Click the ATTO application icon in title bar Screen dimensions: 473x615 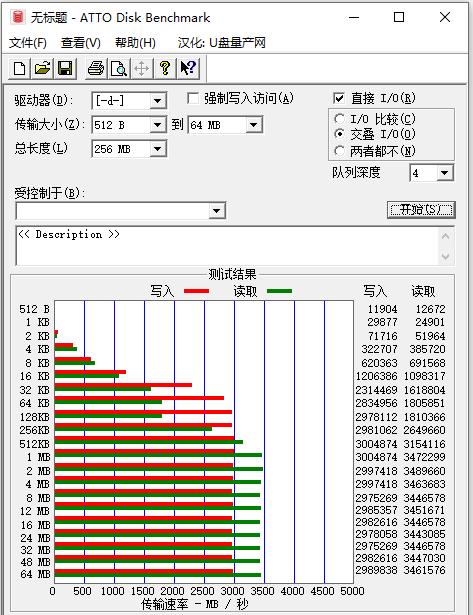click(x=18, y=18)
